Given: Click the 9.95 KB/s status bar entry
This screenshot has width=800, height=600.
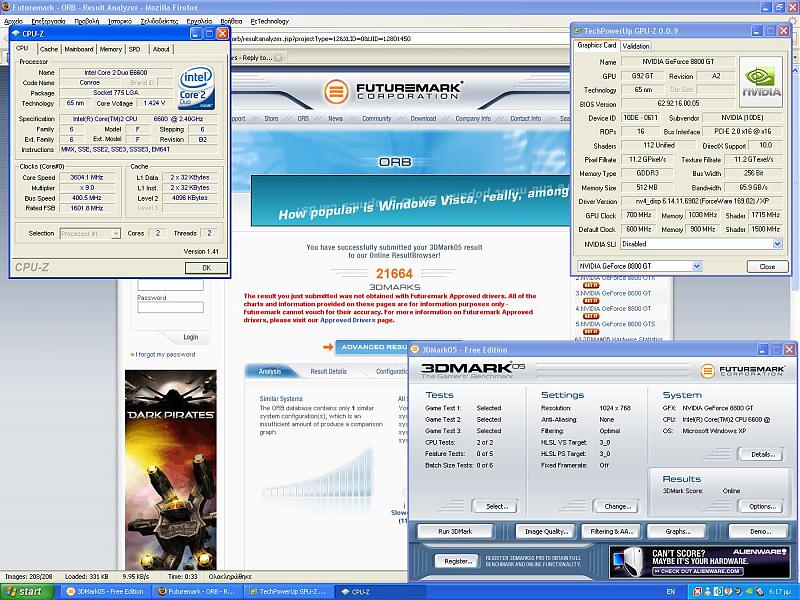Looking at the screenshot, I should (136, 577).
